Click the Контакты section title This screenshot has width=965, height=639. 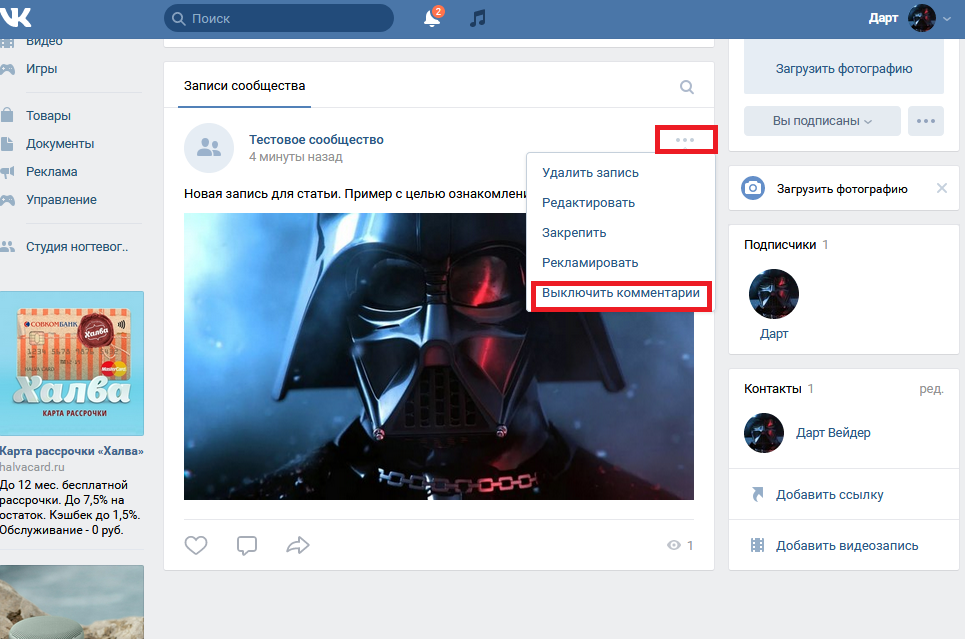772,389
